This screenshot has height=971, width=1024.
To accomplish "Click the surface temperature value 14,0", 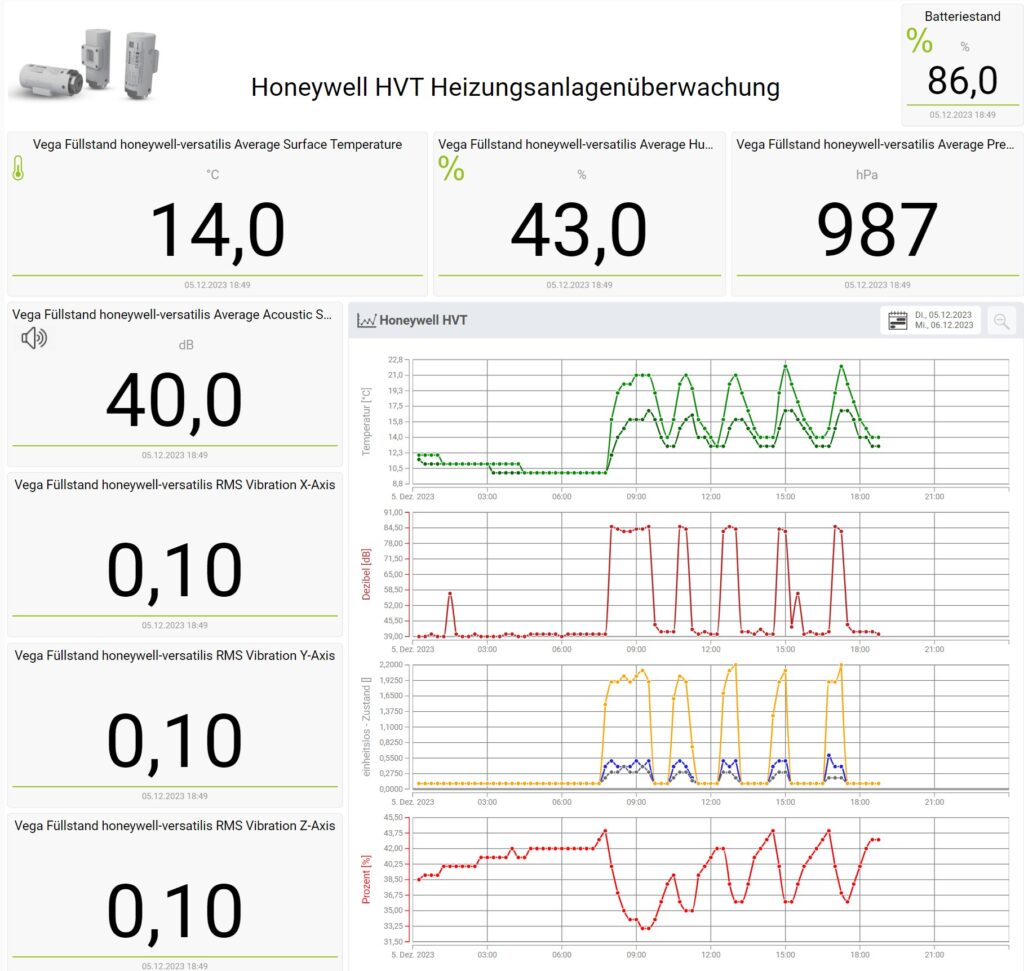I will click(x=217, y=231).
